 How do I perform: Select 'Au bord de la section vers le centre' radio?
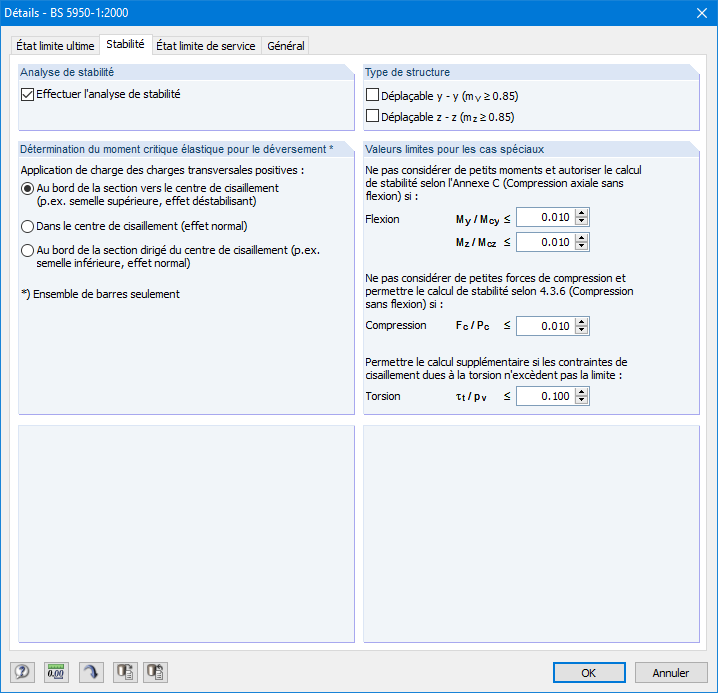(x=27, y=188)
